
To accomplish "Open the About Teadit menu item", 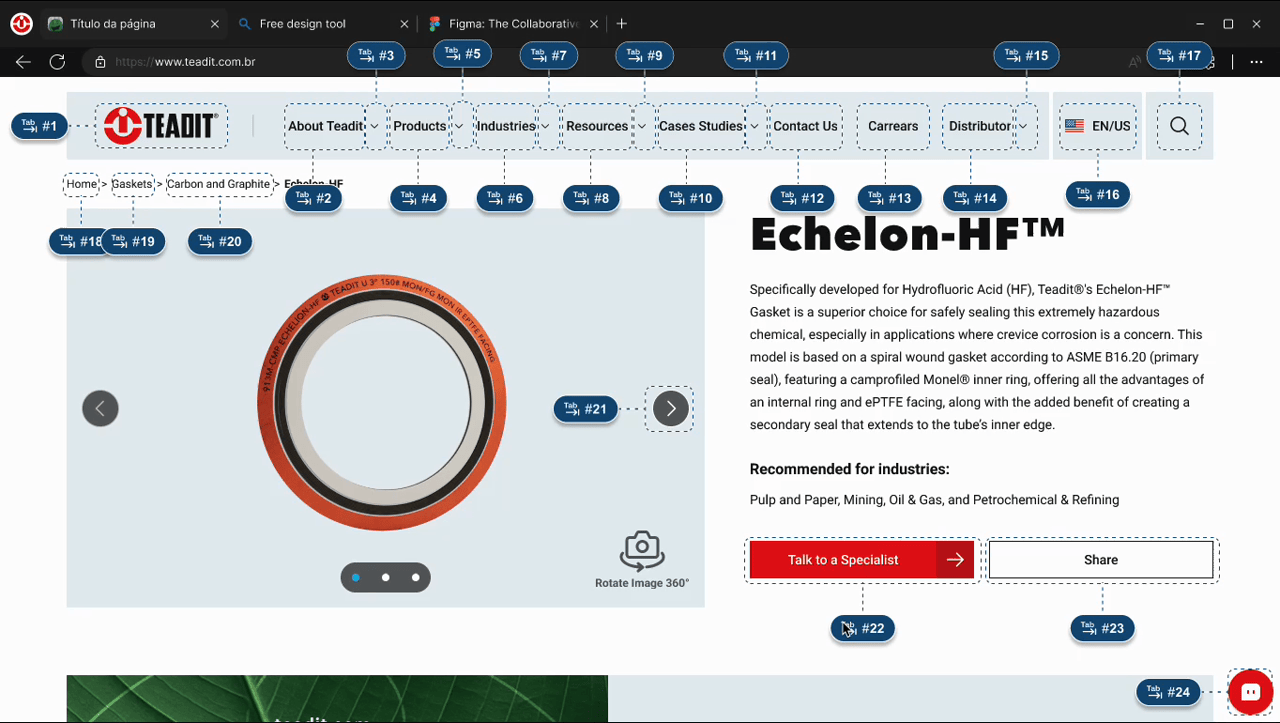I will tap(326, 126).
